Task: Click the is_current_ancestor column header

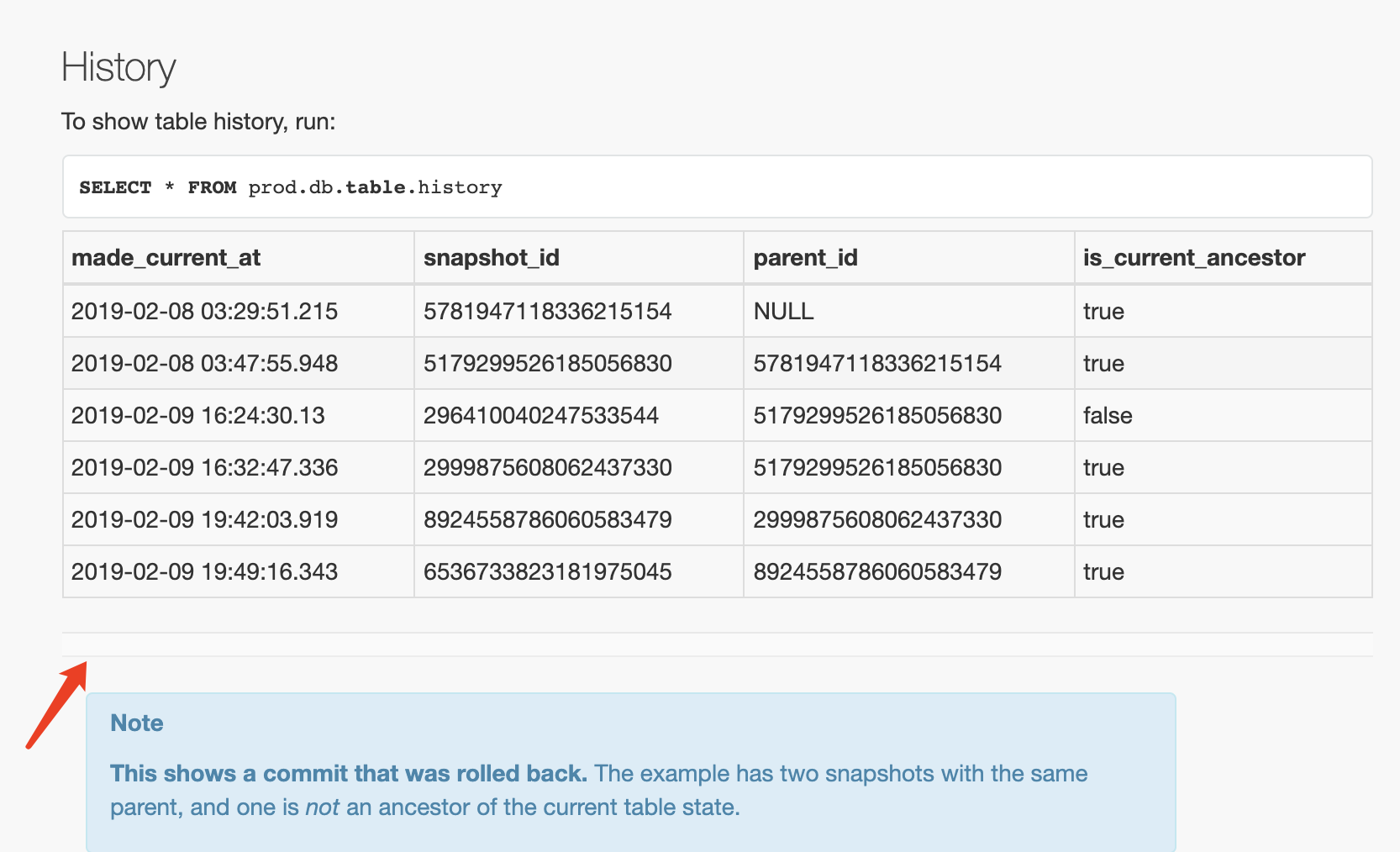Action: (x=1194, y=257)
